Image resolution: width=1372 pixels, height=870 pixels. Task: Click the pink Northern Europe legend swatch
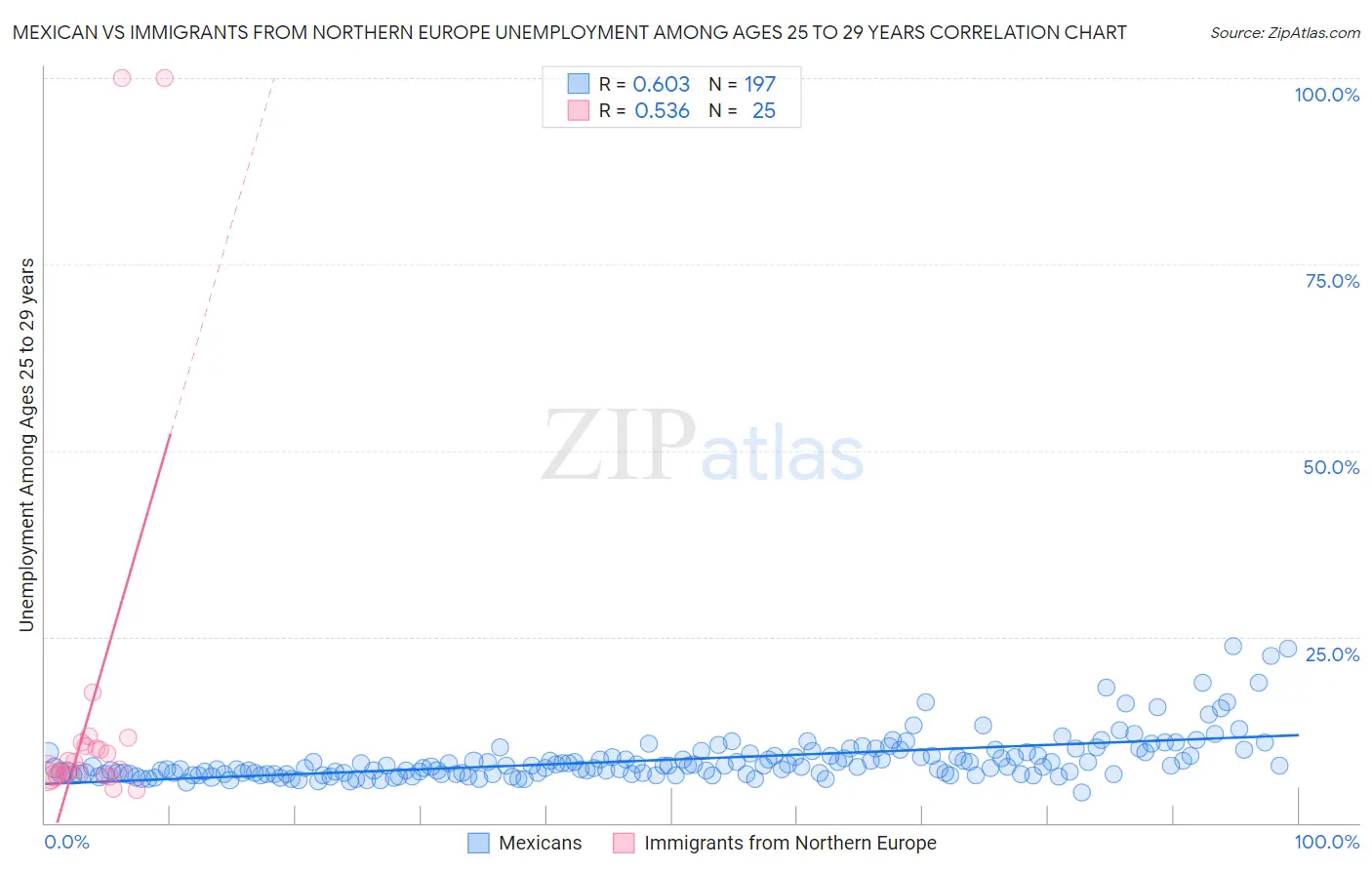click(x=624, y=843)
